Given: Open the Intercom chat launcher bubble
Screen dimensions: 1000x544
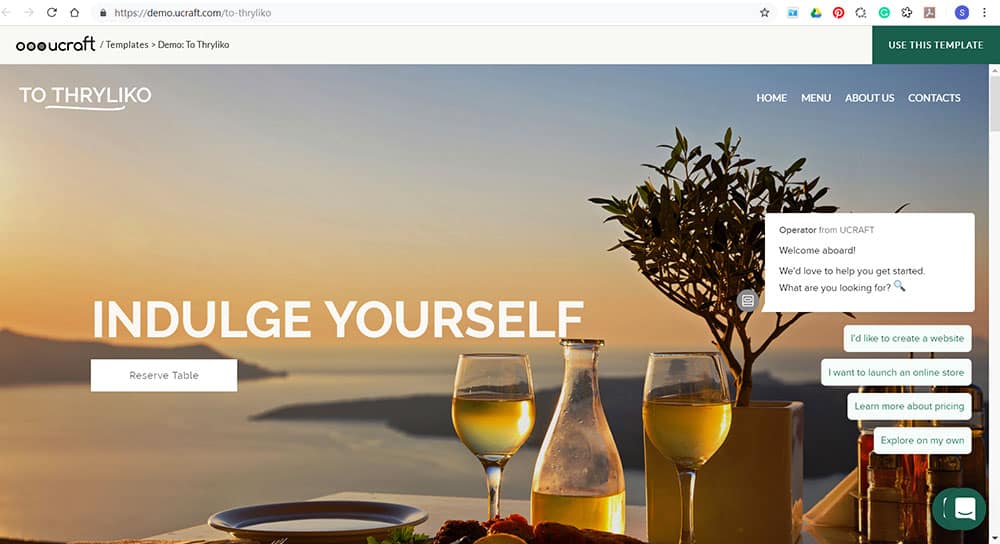Looking at the screenshot, I should coord(959,509).
